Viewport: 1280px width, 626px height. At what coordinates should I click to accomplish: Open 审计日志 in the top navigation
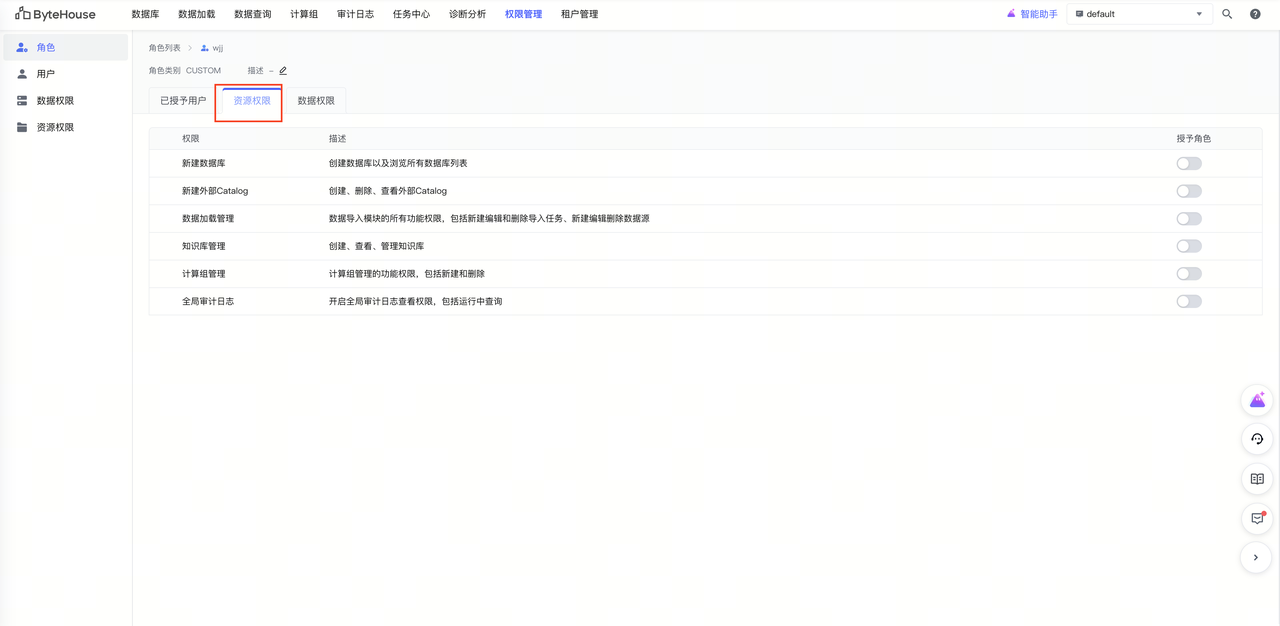tap(356, 14)
